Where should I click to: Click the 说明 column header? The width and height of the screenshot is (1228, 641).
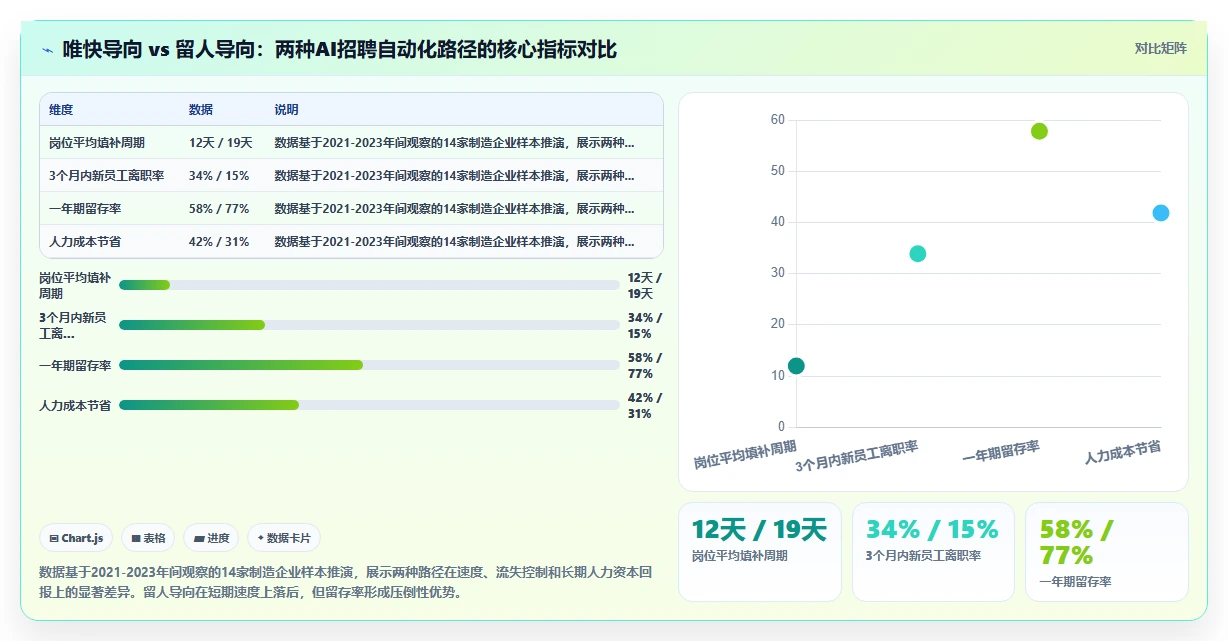point(287,110)
